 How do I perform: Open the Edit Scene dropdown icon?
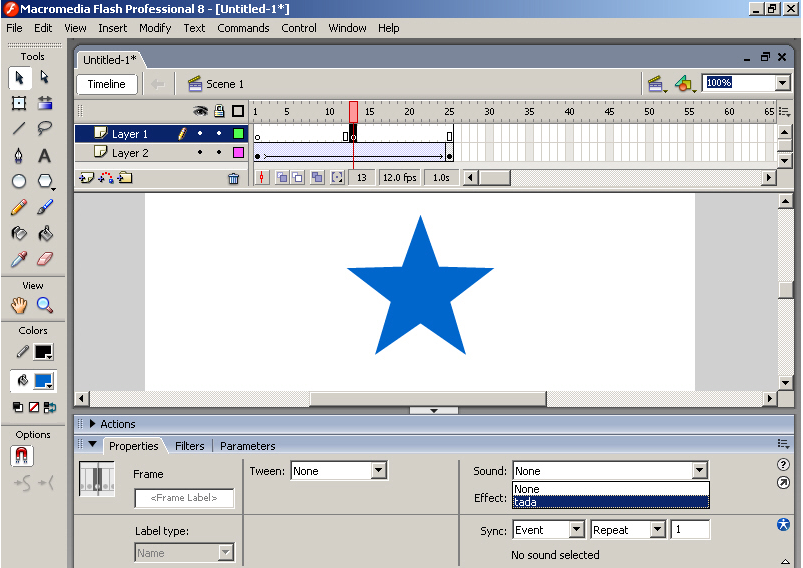click(657, 84)
